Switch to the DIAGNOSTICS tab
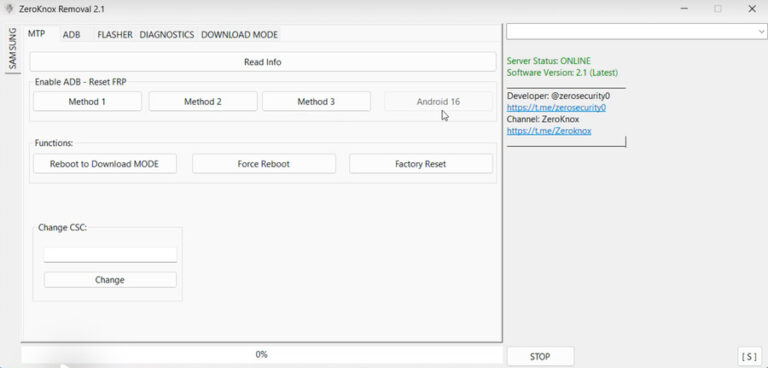 tap(167, 35)
